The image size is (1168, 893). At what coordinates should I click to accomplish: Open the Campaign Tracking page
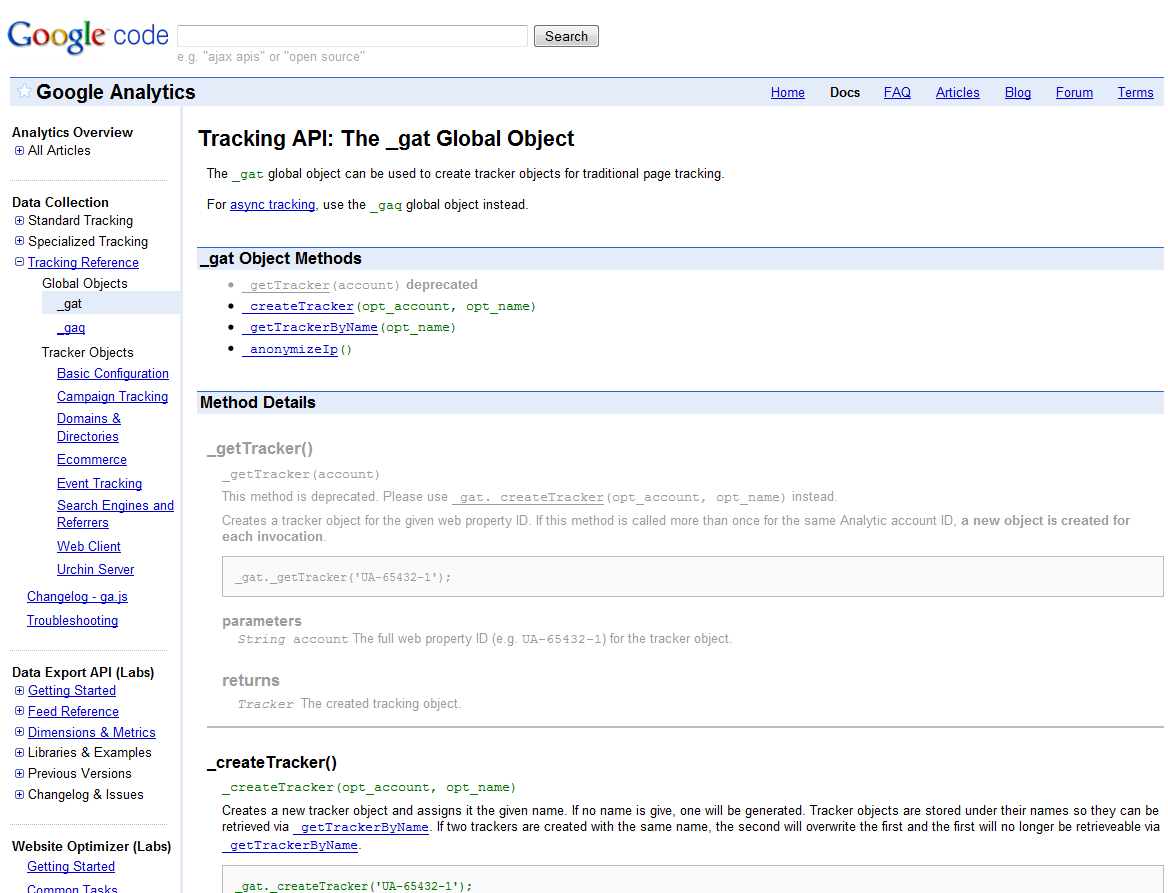(112, 396)
